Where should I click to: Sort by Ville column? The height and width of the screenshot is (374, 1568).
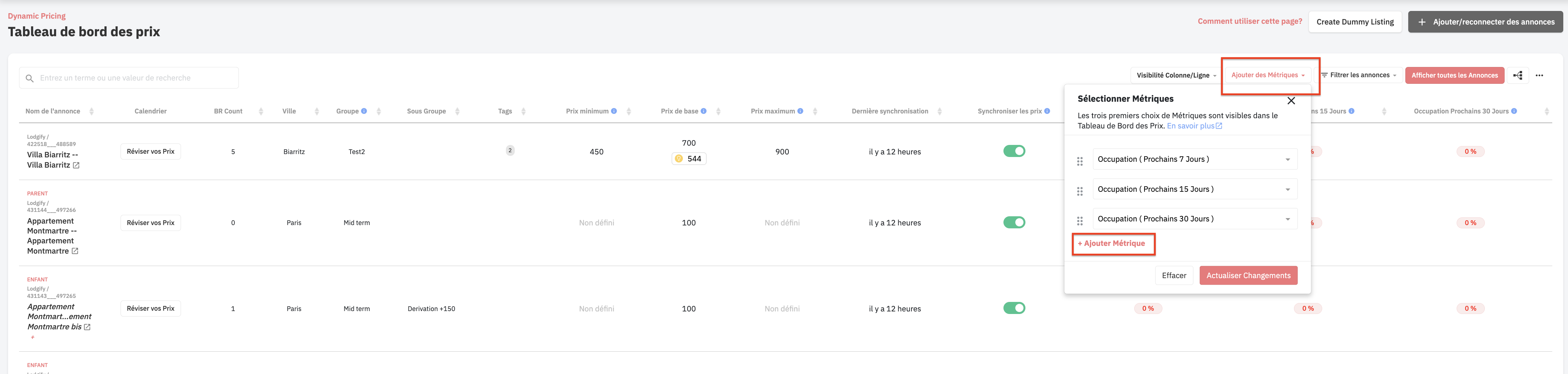click(317, 111)
